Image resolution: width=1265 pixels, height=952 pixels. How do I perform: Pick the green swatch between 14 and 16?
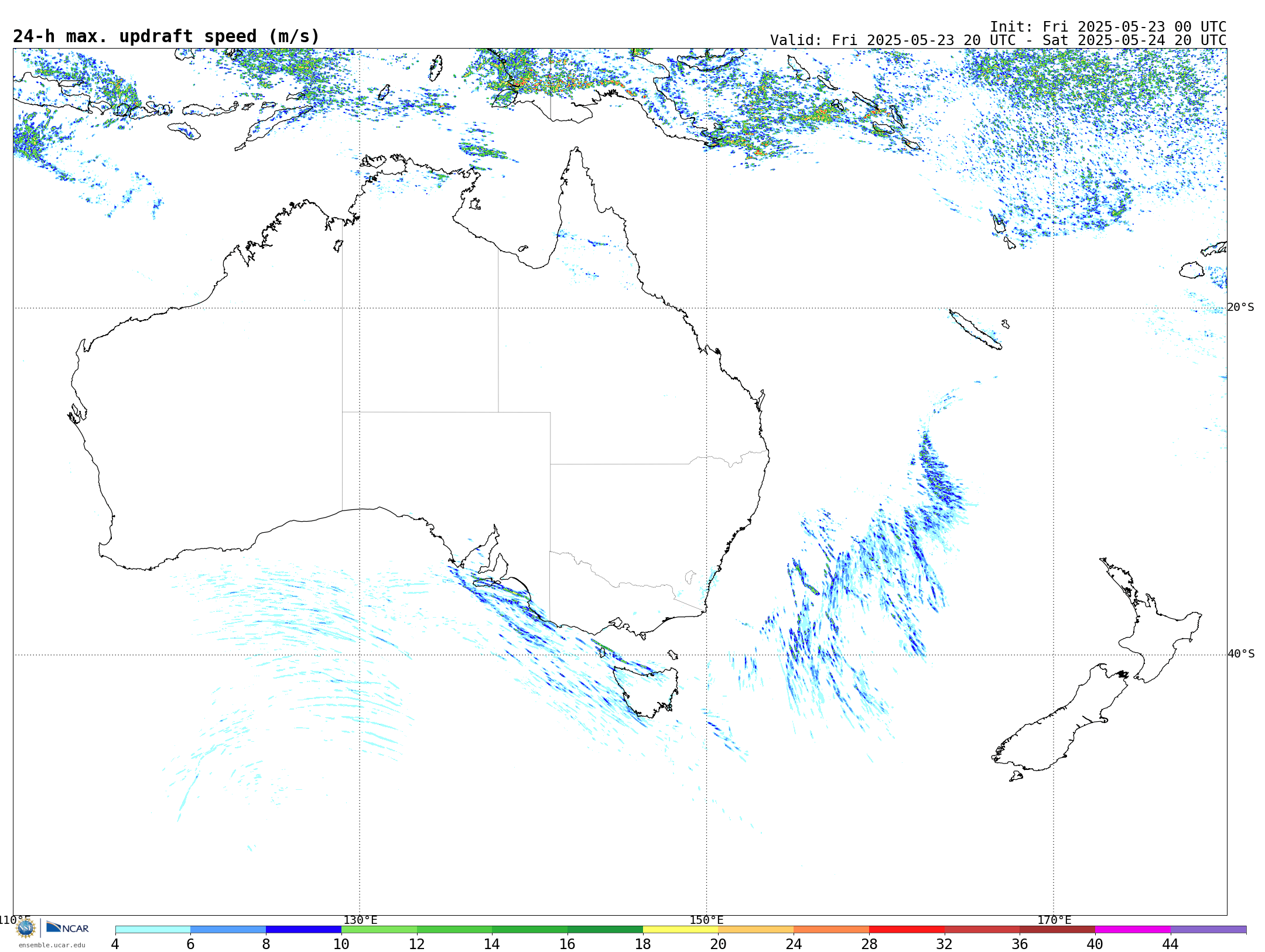click(x=530, y=930)
